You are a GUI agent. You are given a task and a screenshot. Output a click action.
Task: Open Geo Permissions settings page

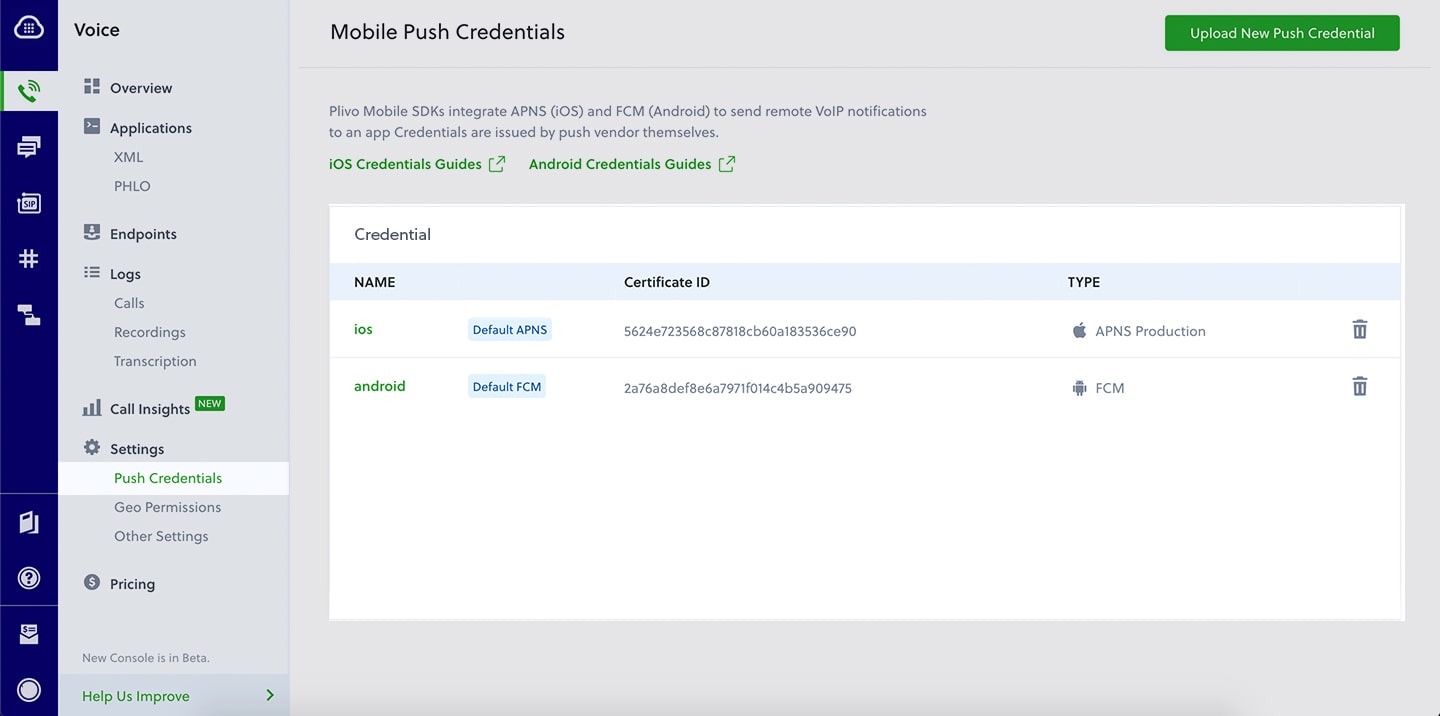tap(168, 507)
